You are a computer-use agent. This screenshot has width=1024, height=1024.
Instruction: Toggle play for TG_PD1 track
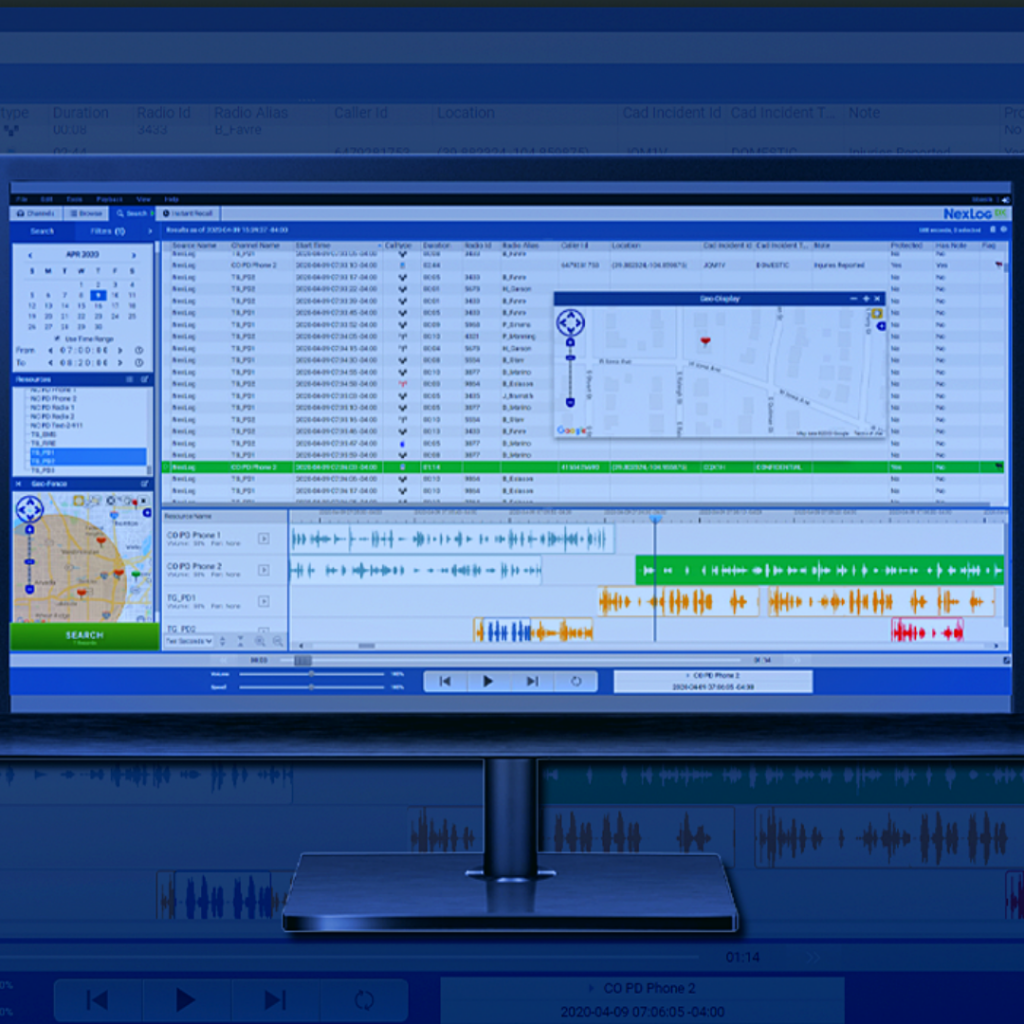click(x=264, y=601)
